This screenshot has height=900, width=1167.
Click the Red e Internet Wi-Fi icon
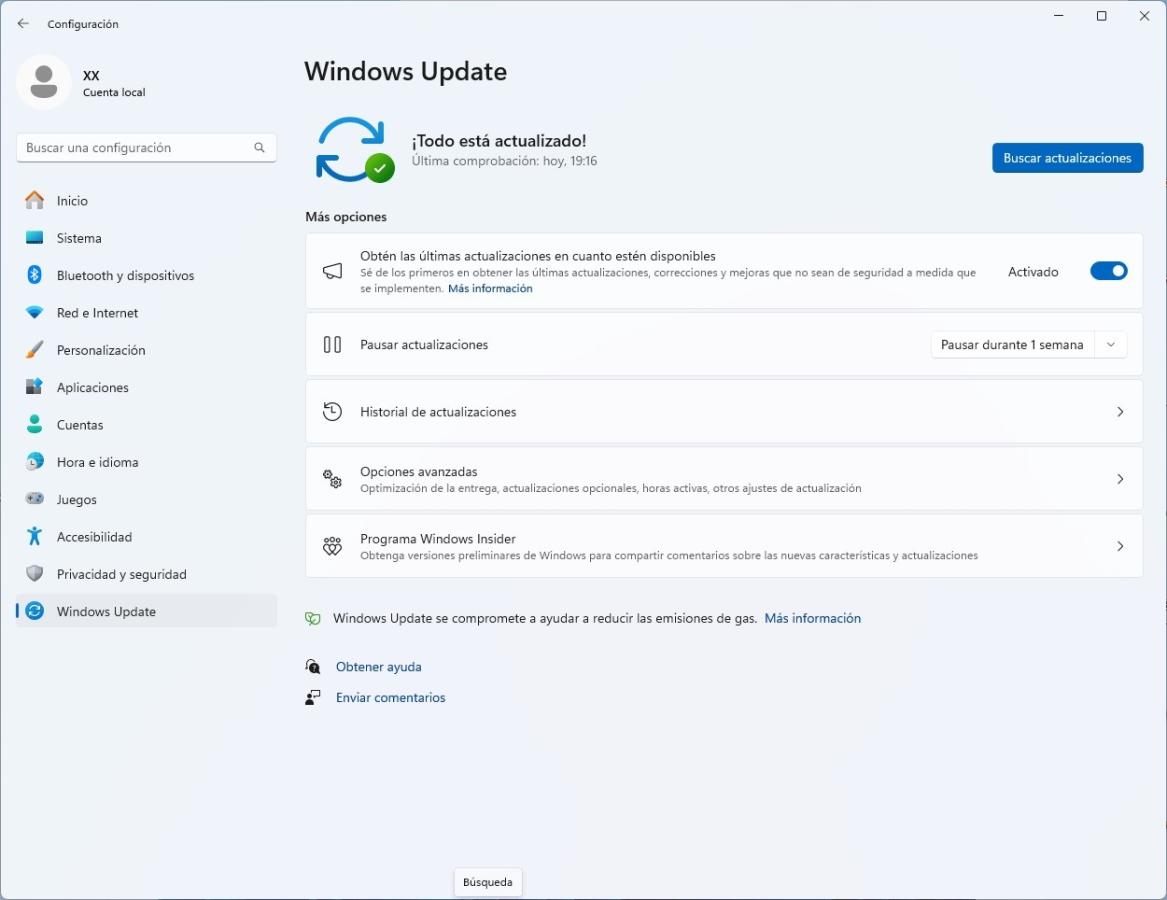pos(34,313)
